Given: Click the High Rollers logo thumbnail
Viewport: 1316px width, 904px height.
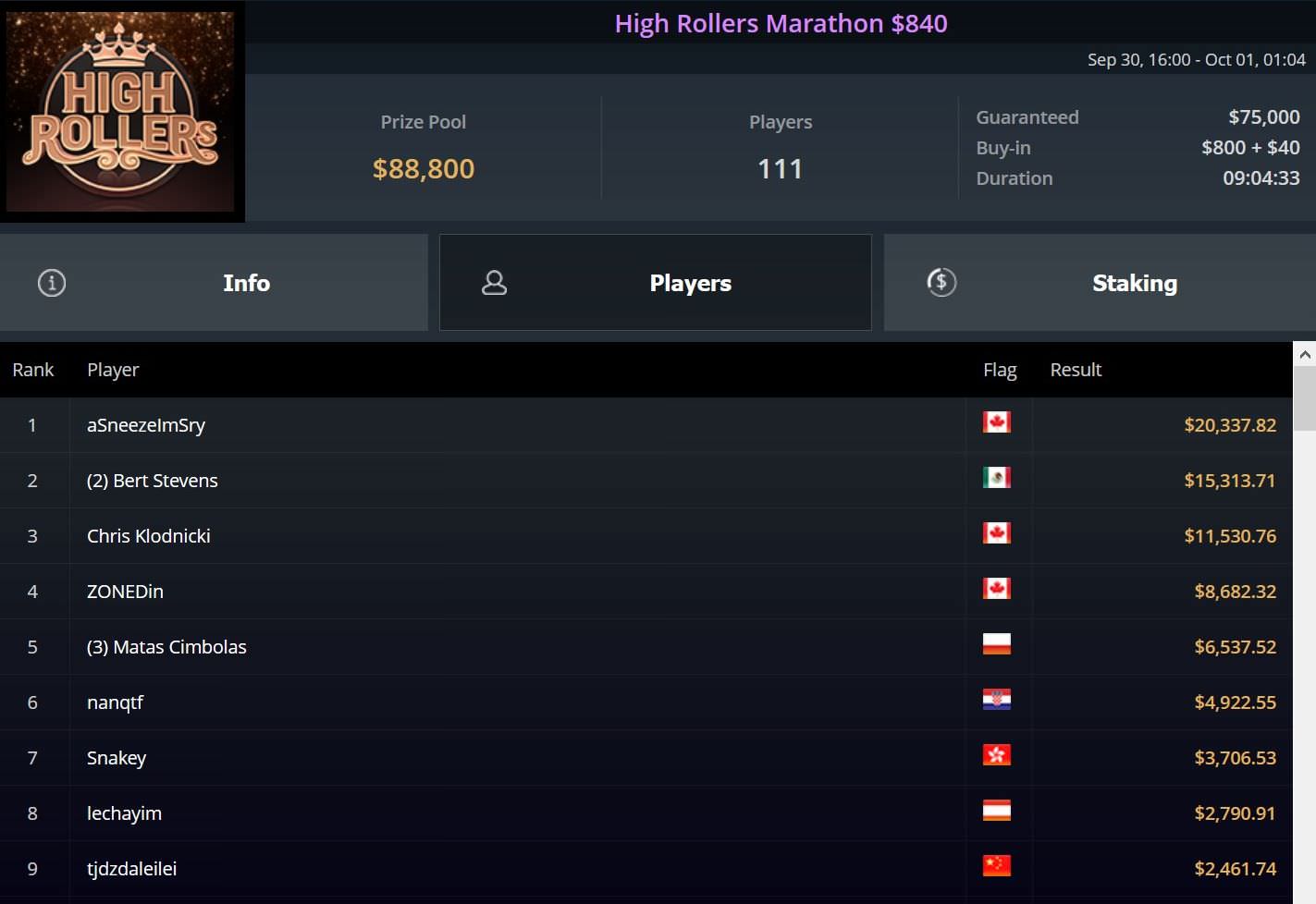Looking at the screenshot, I should [121, 111].
